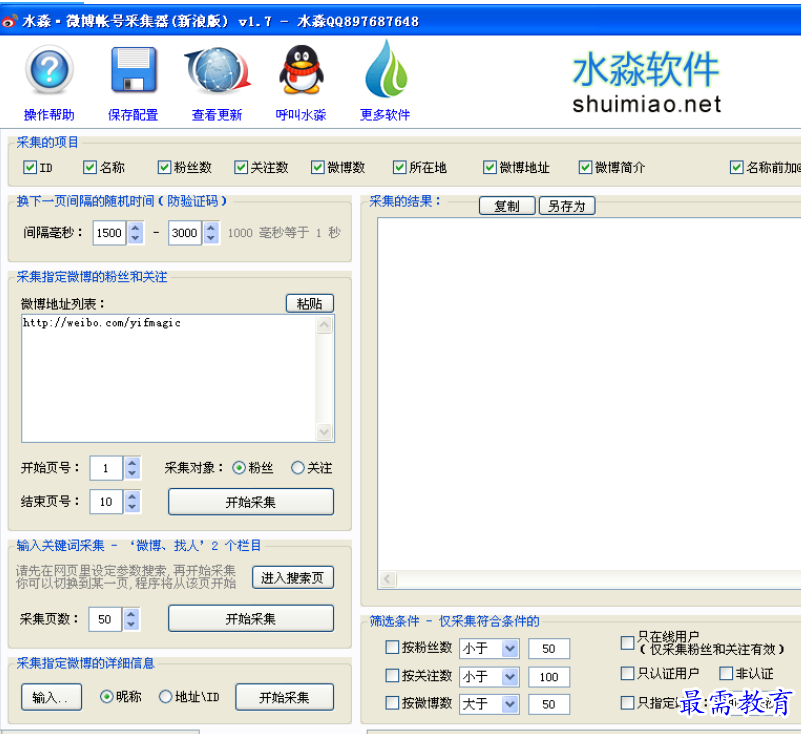Image resolution: width=801 pixels, height=734 pixels.
Task: Click the 开始页号 spinner arrows
Action: (132, 468)
